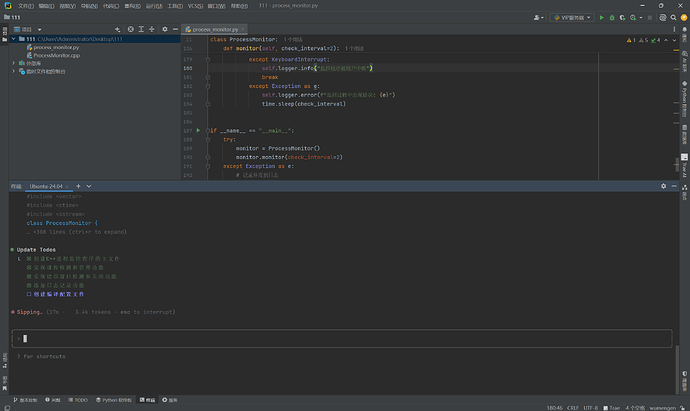690x411 pixels.
Task: Click the '+388 lines (ctrl+r to expand)' text
Action: (x=80, y=232)
